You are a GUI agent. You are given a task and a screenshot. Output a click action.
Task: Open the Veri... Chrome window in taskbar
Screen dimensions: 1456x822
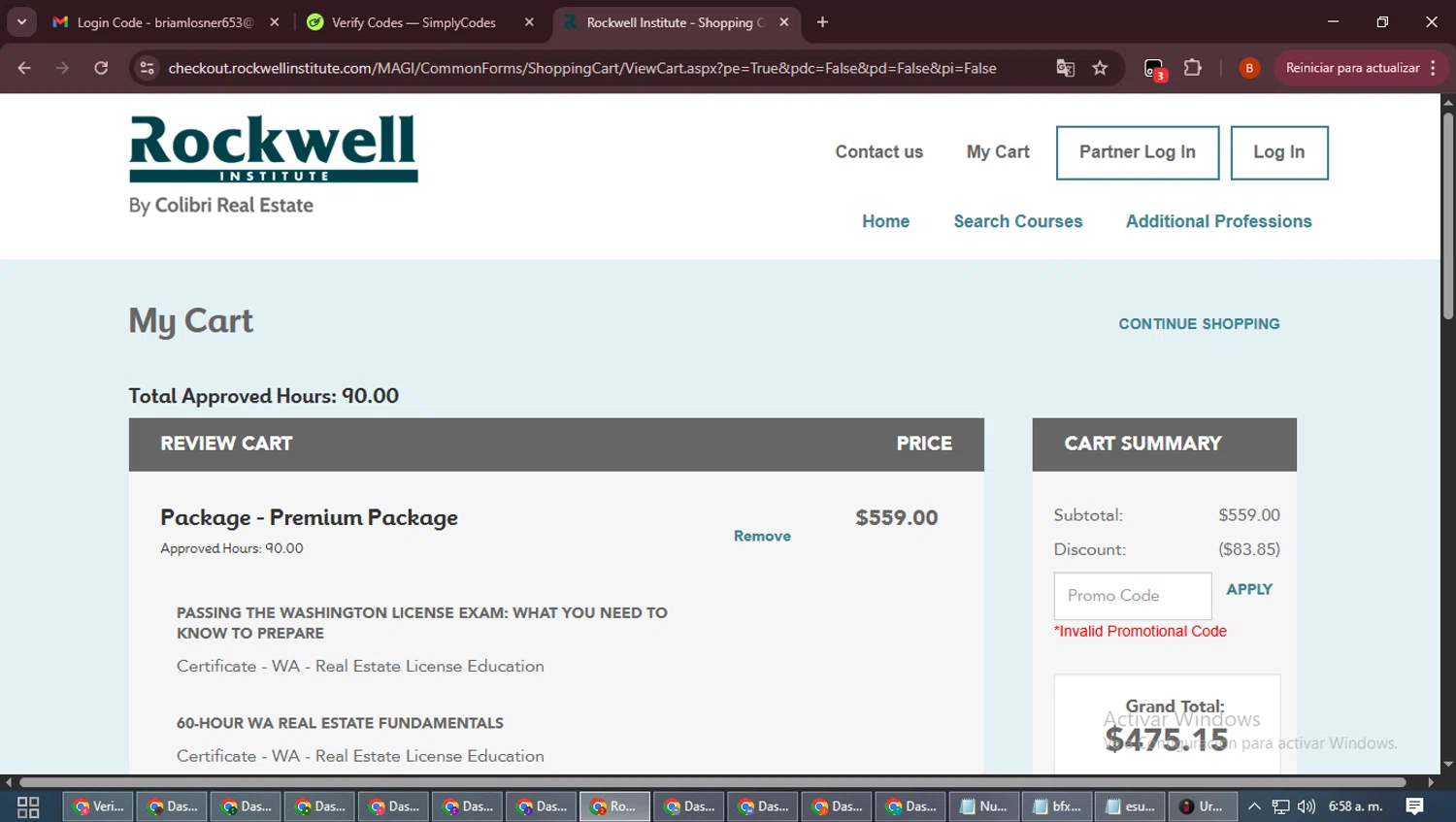(x=98, y=806)
